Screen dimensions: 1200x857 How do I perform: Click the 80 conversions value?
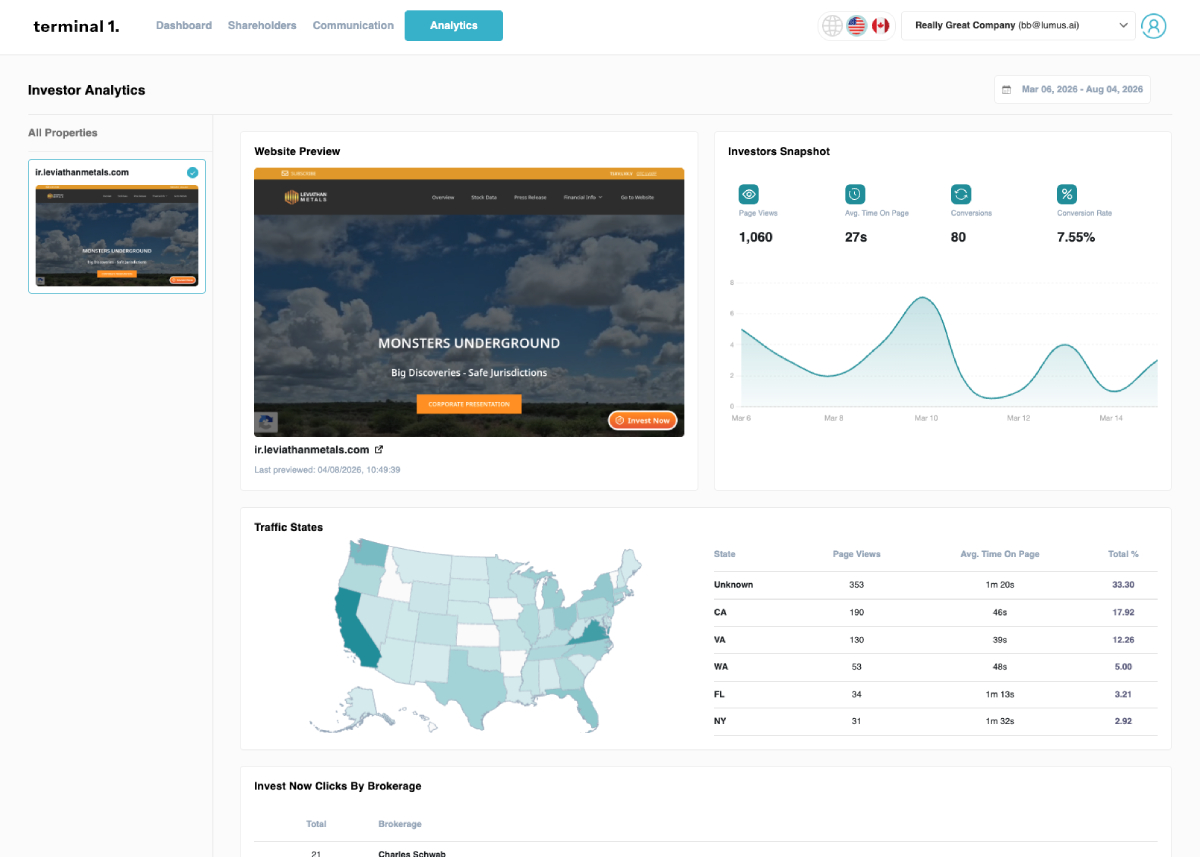tap(959, 238)
